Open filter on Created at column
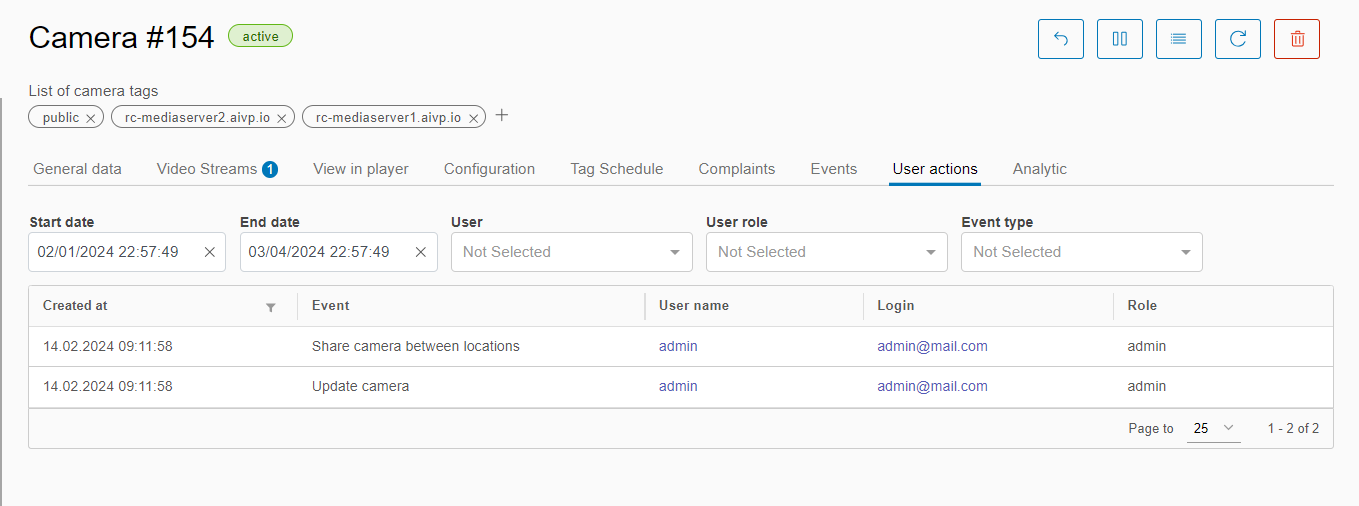 270,307
